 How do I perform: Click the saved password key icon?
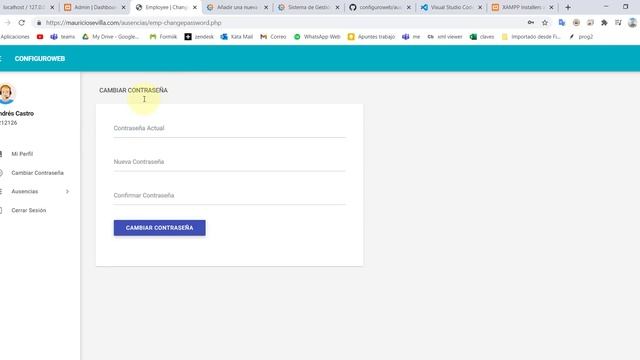pyautogui.click(x=531, y=23)
